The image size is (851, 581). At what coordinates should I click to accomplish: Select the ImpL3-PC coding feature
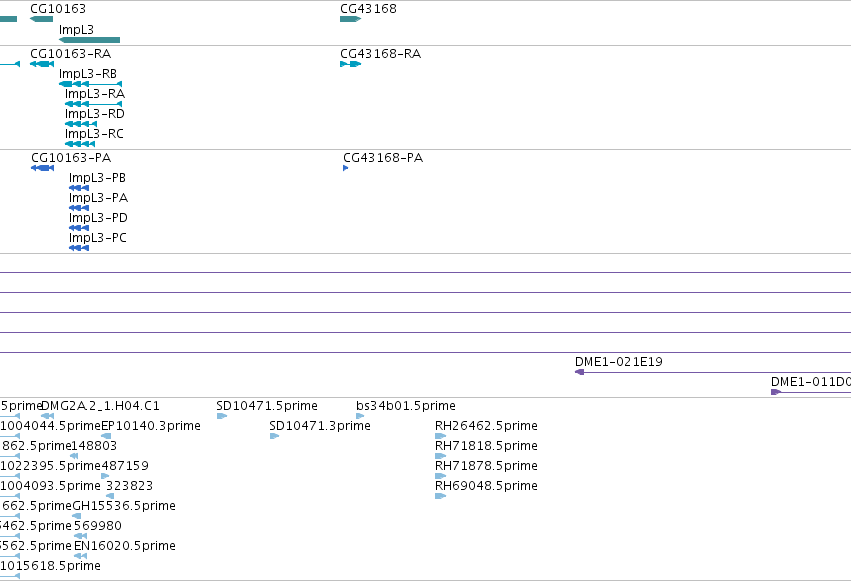79,248
